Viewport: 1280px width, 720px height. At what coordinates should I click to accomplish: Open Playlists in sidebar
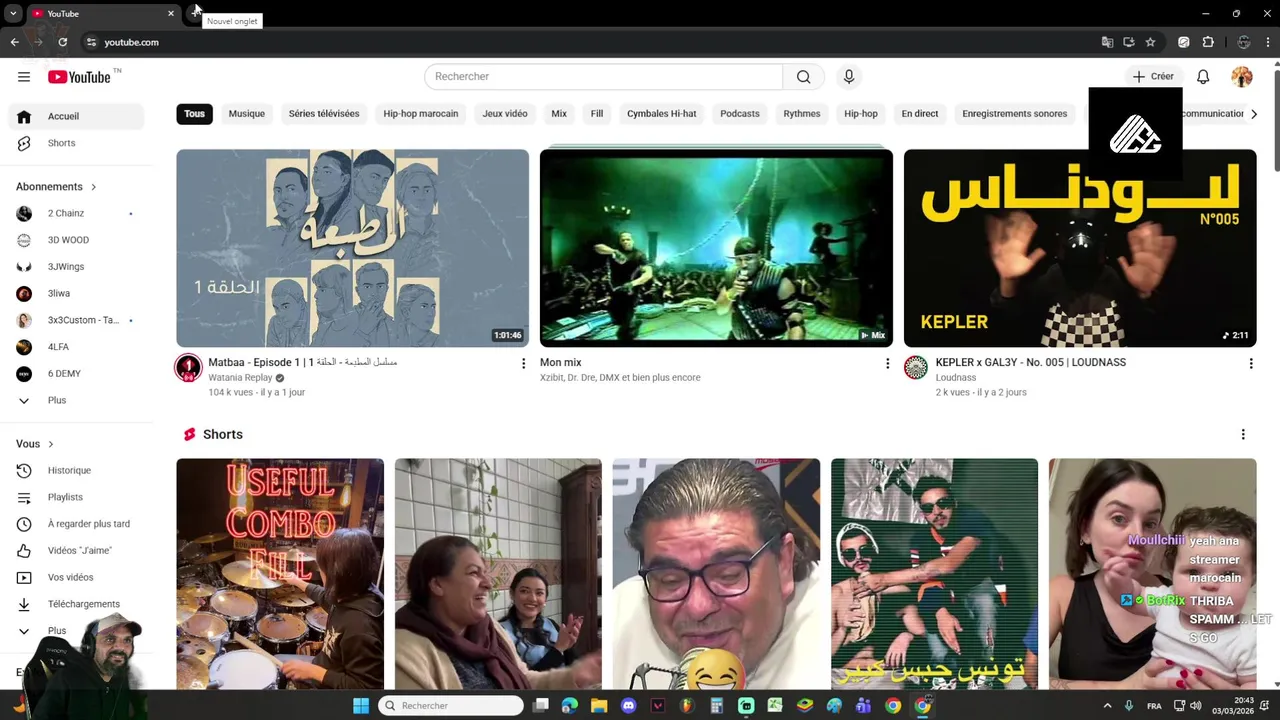pos(77,497)
